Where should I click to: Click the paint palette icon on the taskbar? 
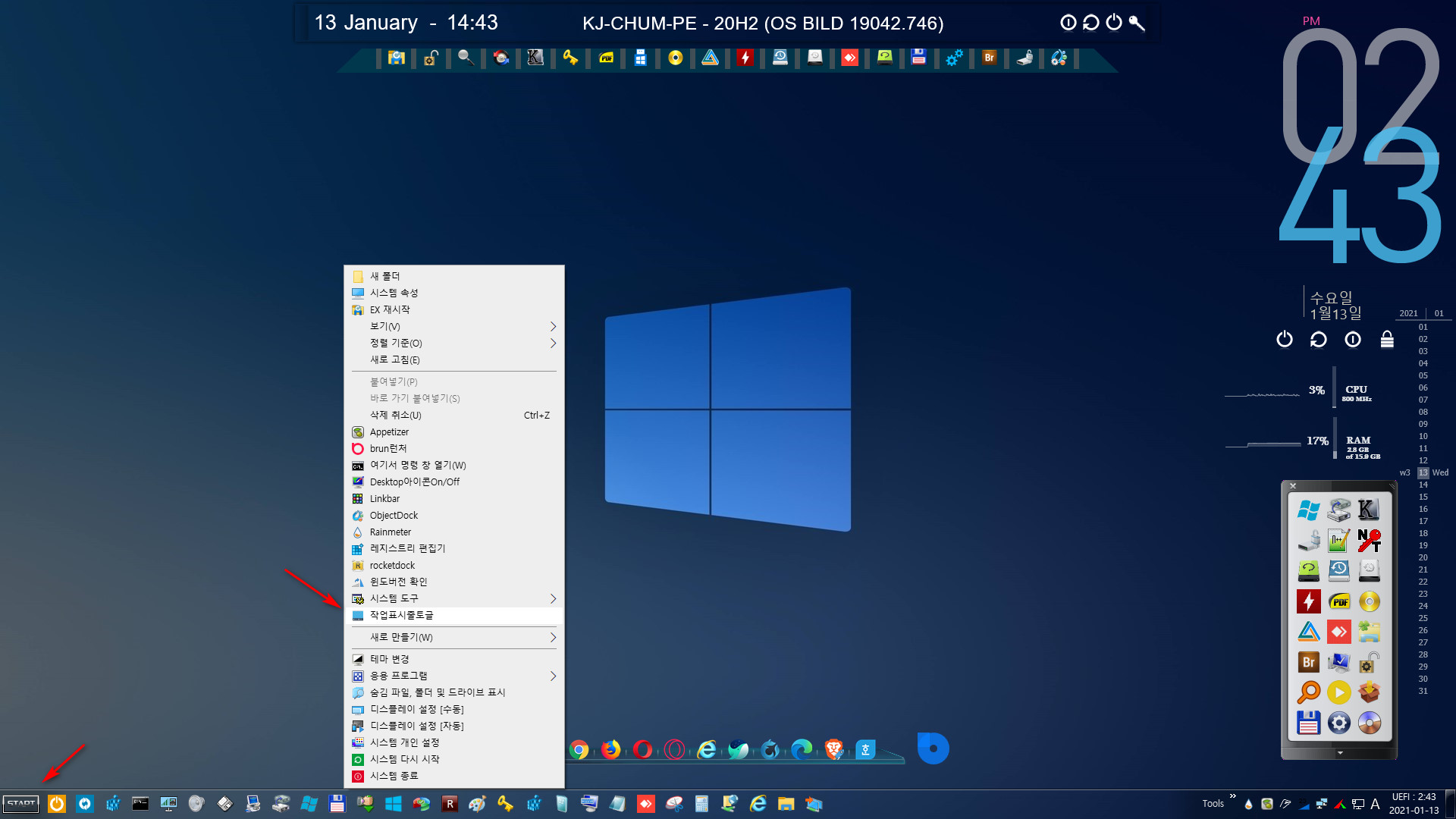point(477,804)
